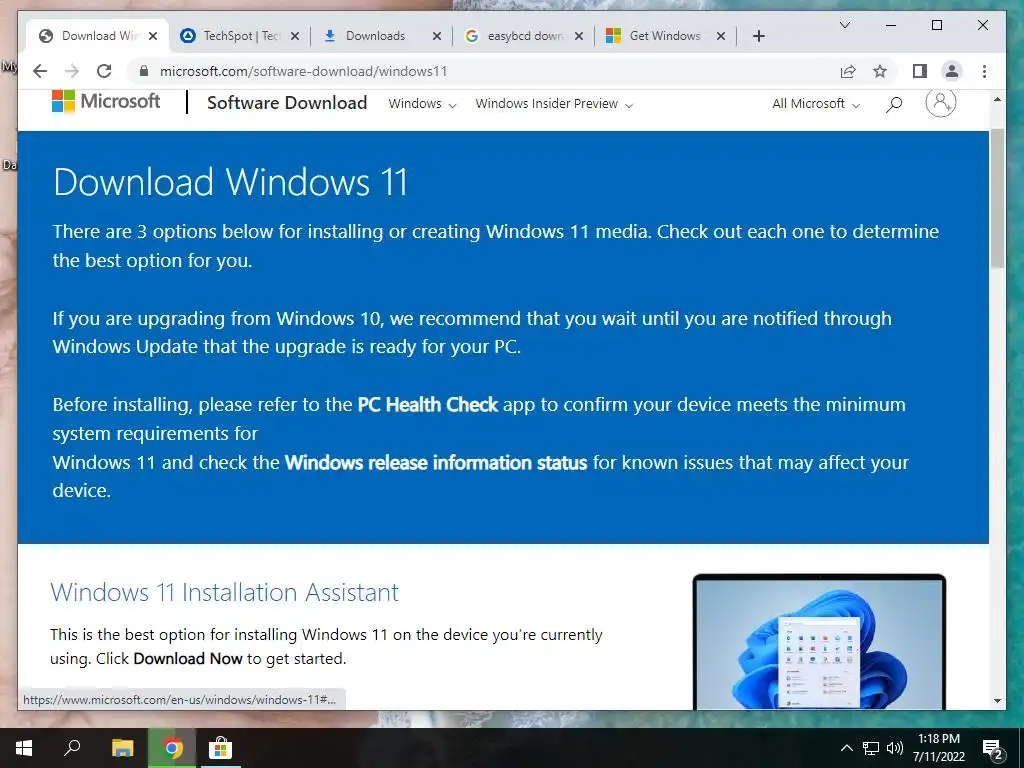The width and height of the screenshot is (1024, 768).
Task: Close the Get Windows tab
Action: (720, 36)
